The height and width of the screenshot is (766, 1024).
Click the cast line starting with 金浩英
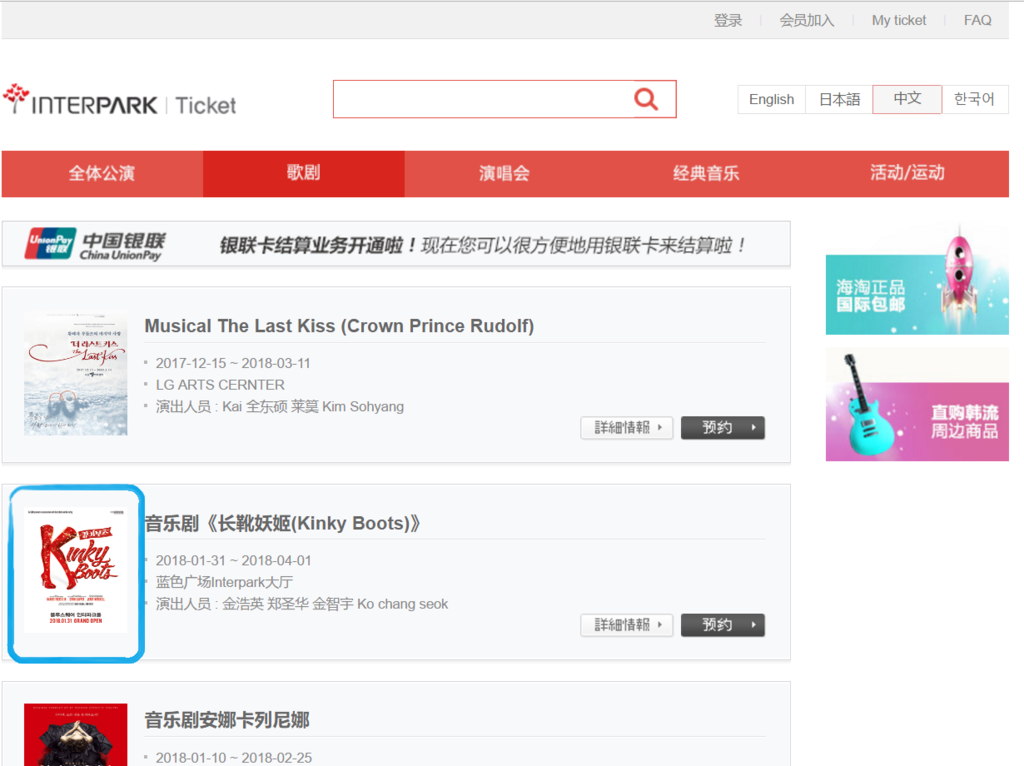302,603
